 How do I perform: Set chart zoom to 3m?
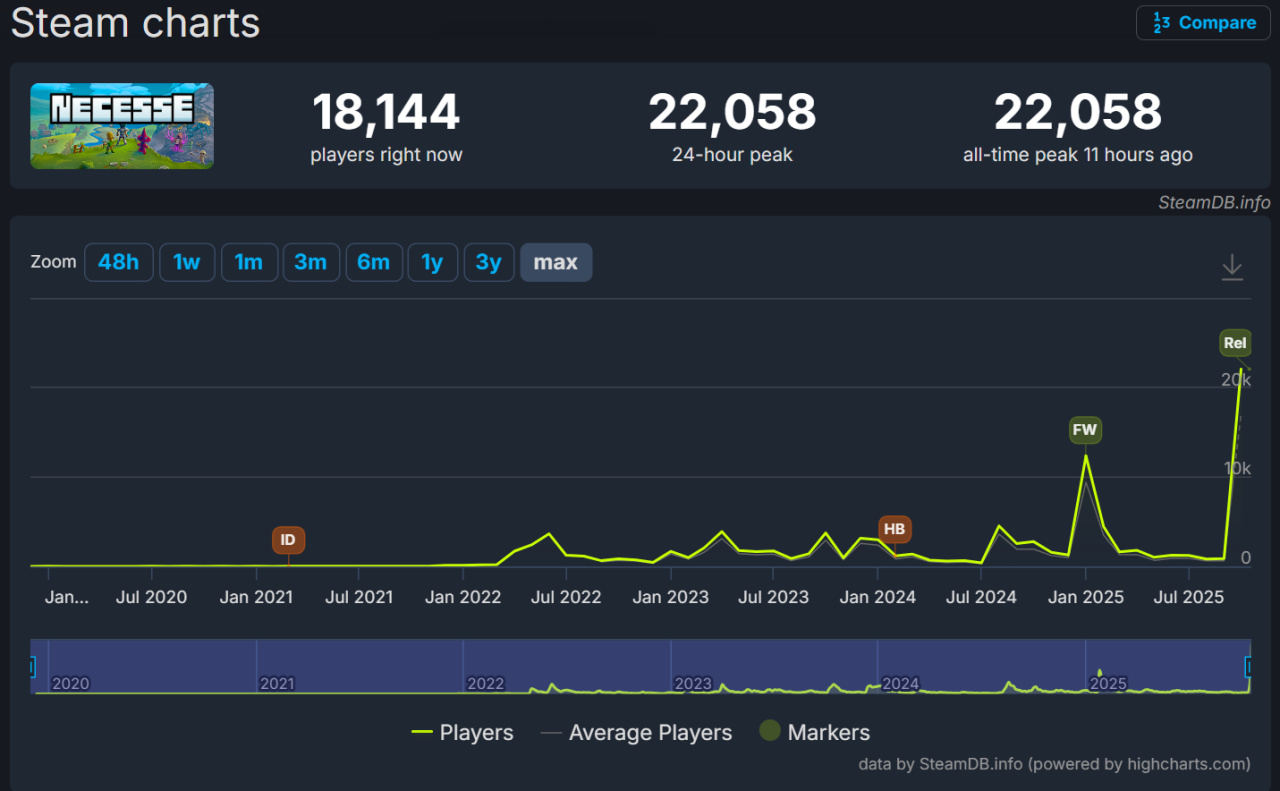click(311, 262)
